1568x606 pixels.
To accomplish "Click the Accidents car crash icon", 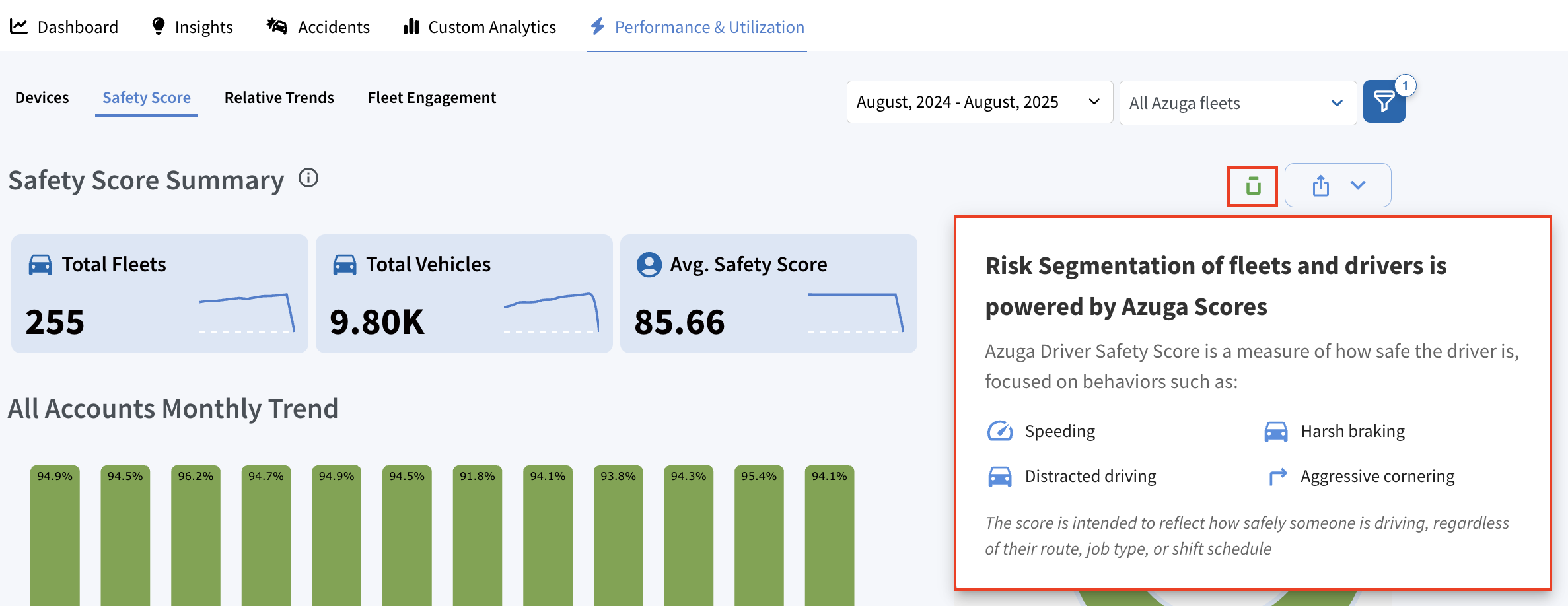I will pyautogui.click(x=277, y=26).
